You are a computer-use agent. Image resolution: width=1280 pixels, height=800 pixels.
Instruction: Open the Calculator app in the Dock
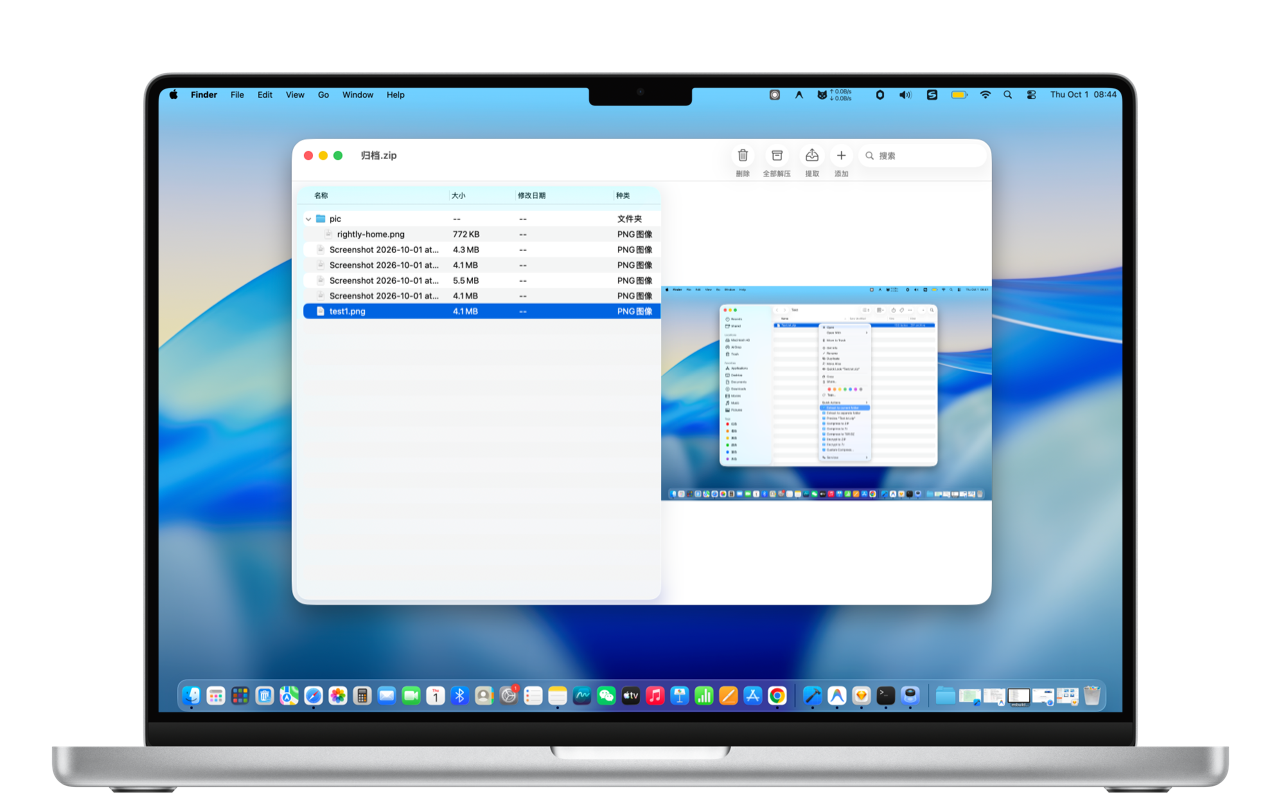click(x=362, y=696)
